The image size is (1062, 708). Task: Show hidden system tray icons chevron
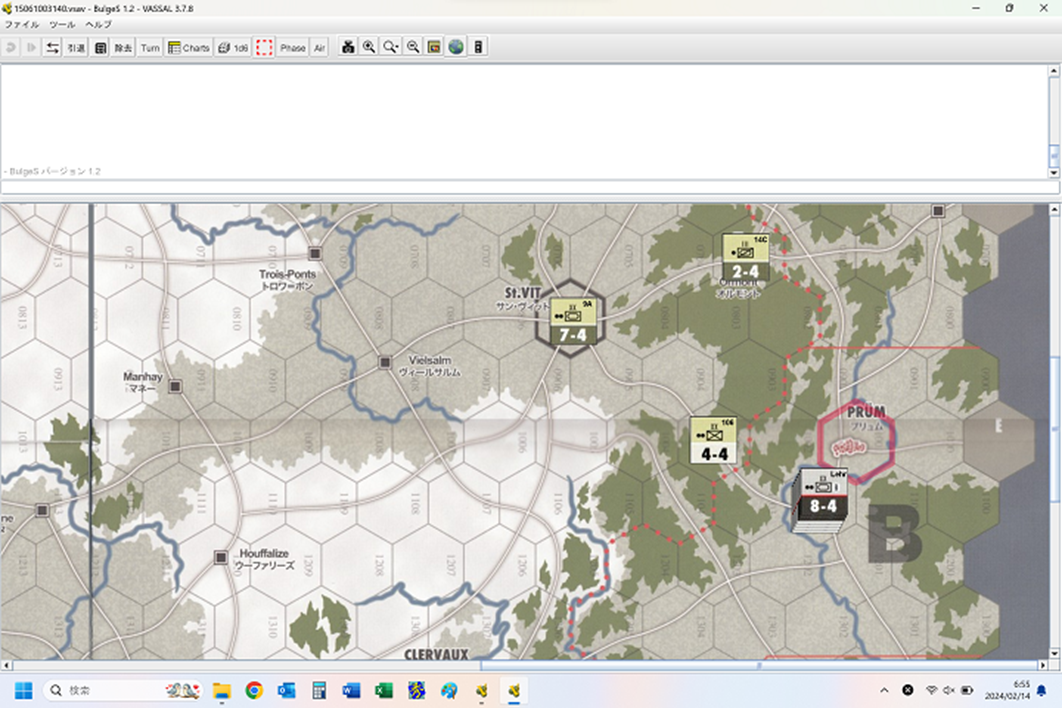pos(884,690)
